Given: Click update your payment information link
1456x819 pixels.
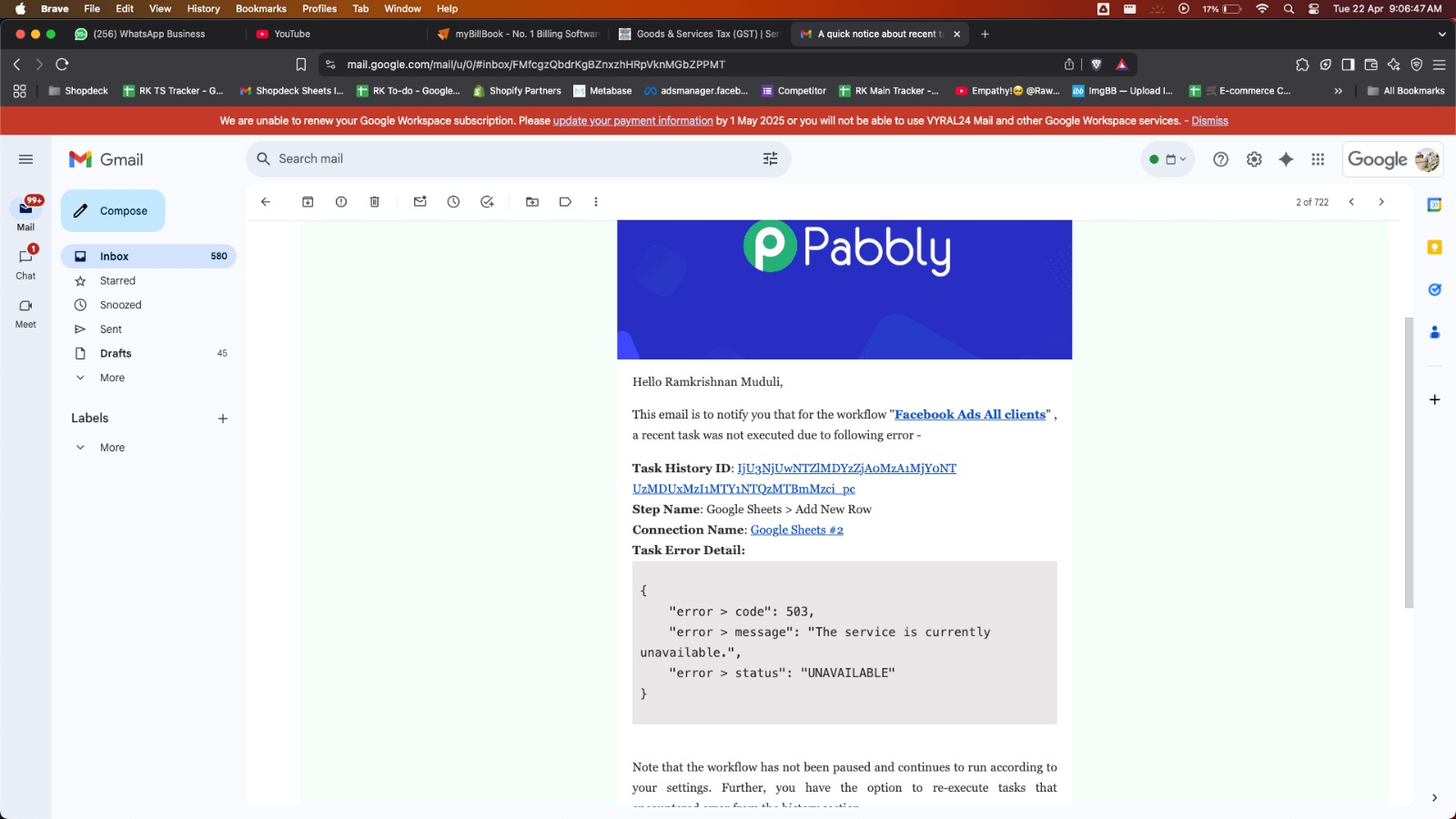Looking at the screenshot, I should [x=632, y=121].
